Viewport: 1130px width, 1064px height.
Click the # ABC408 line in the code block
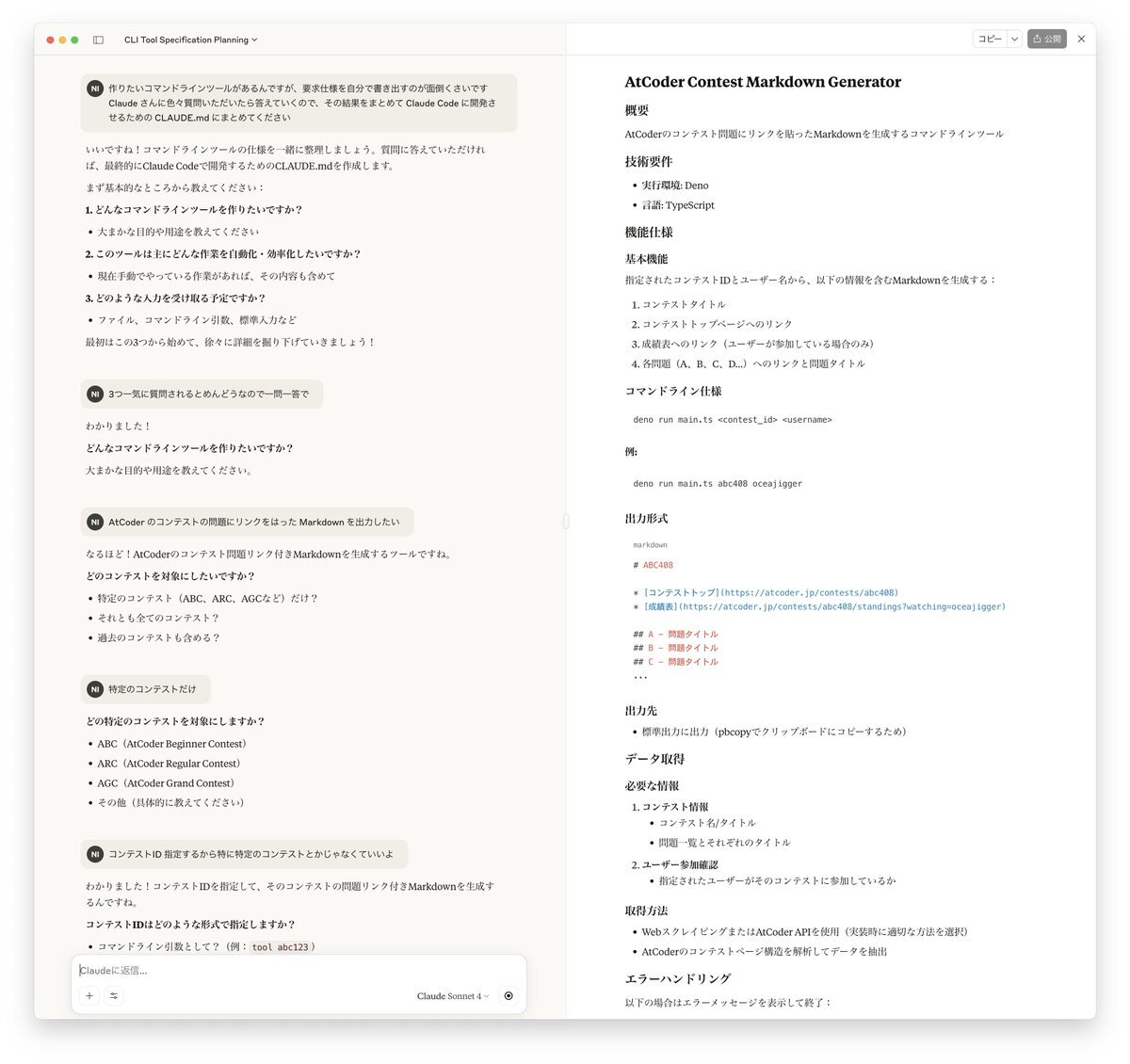pyautogui.click(x=654, y=566)
